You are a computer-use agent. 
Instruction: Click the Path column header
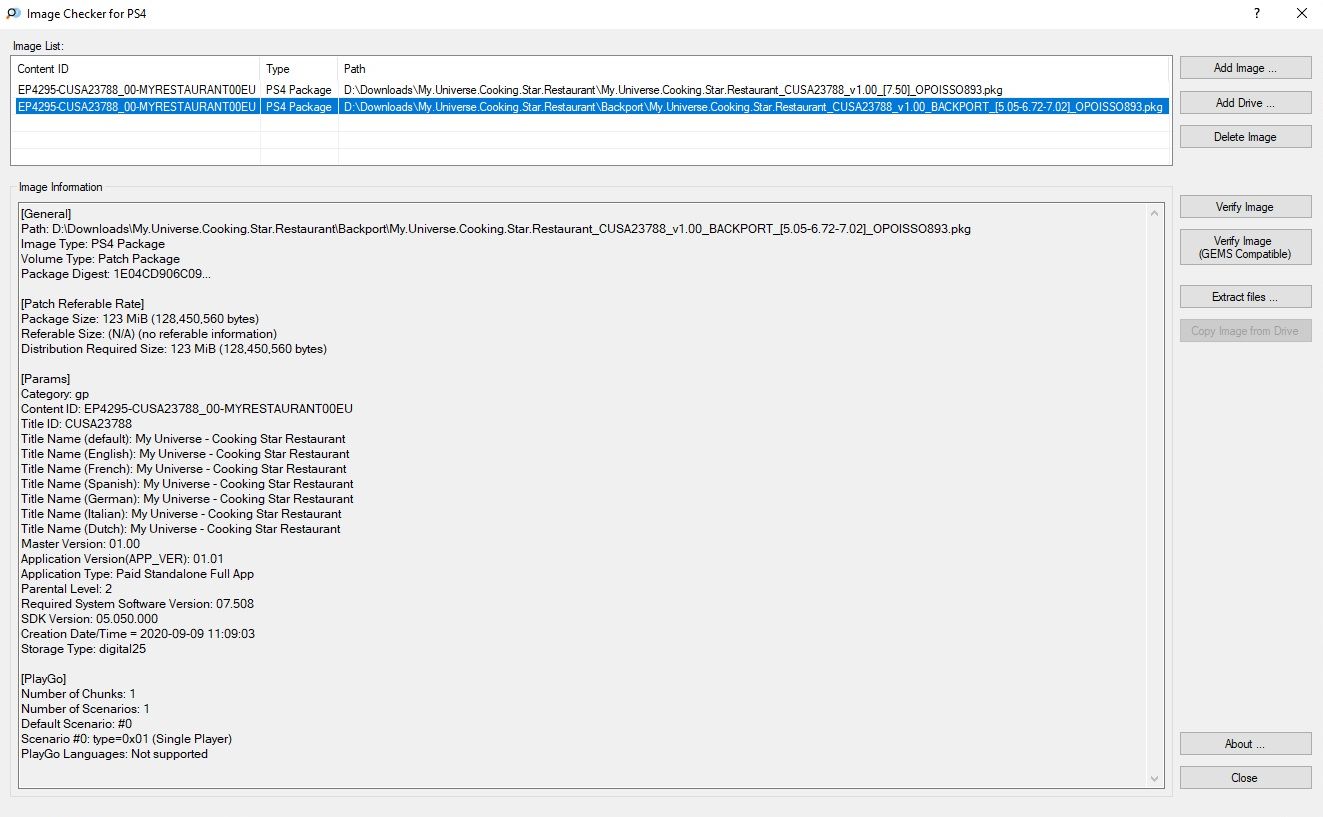(754, 69)
